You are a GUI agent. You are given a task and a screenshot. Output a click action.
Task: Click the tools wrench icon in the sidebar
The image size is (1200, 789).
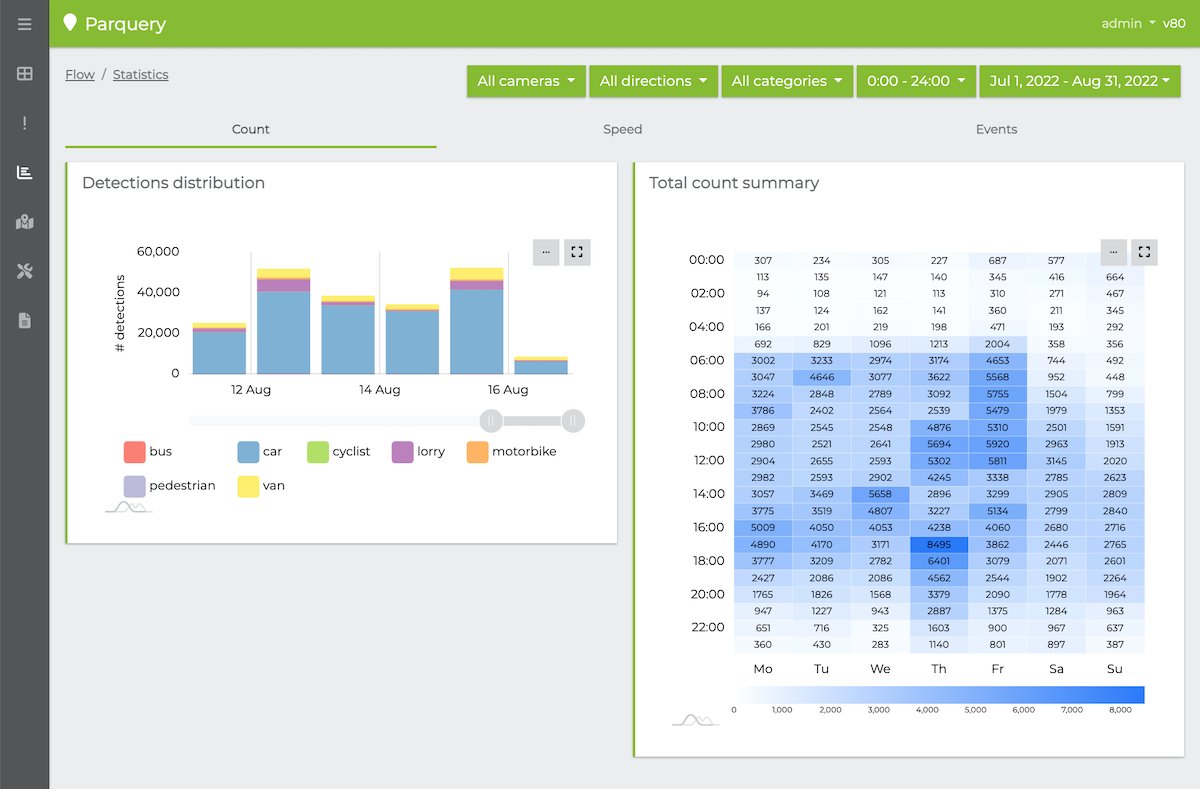pyautogui.click(x=24, y=270)
